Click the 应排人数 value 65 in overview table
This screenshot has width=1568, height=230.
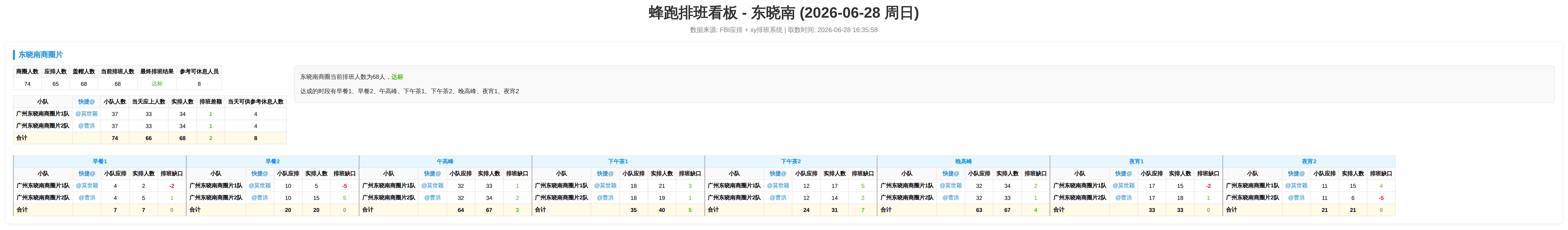pos(55,84)
